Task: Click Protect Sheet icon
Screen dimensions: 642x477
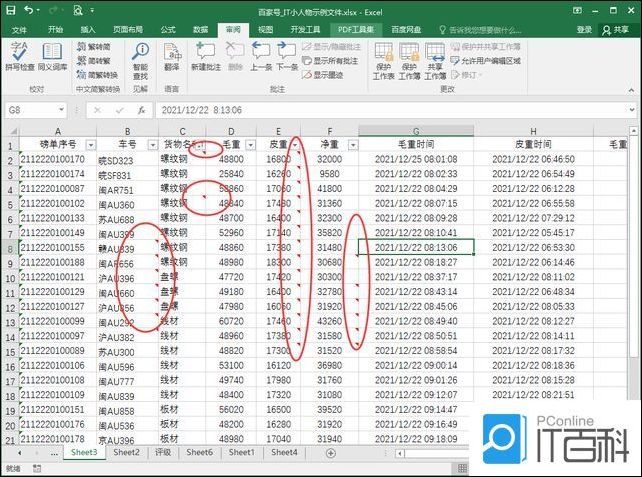Action: [x=384, y=61]
